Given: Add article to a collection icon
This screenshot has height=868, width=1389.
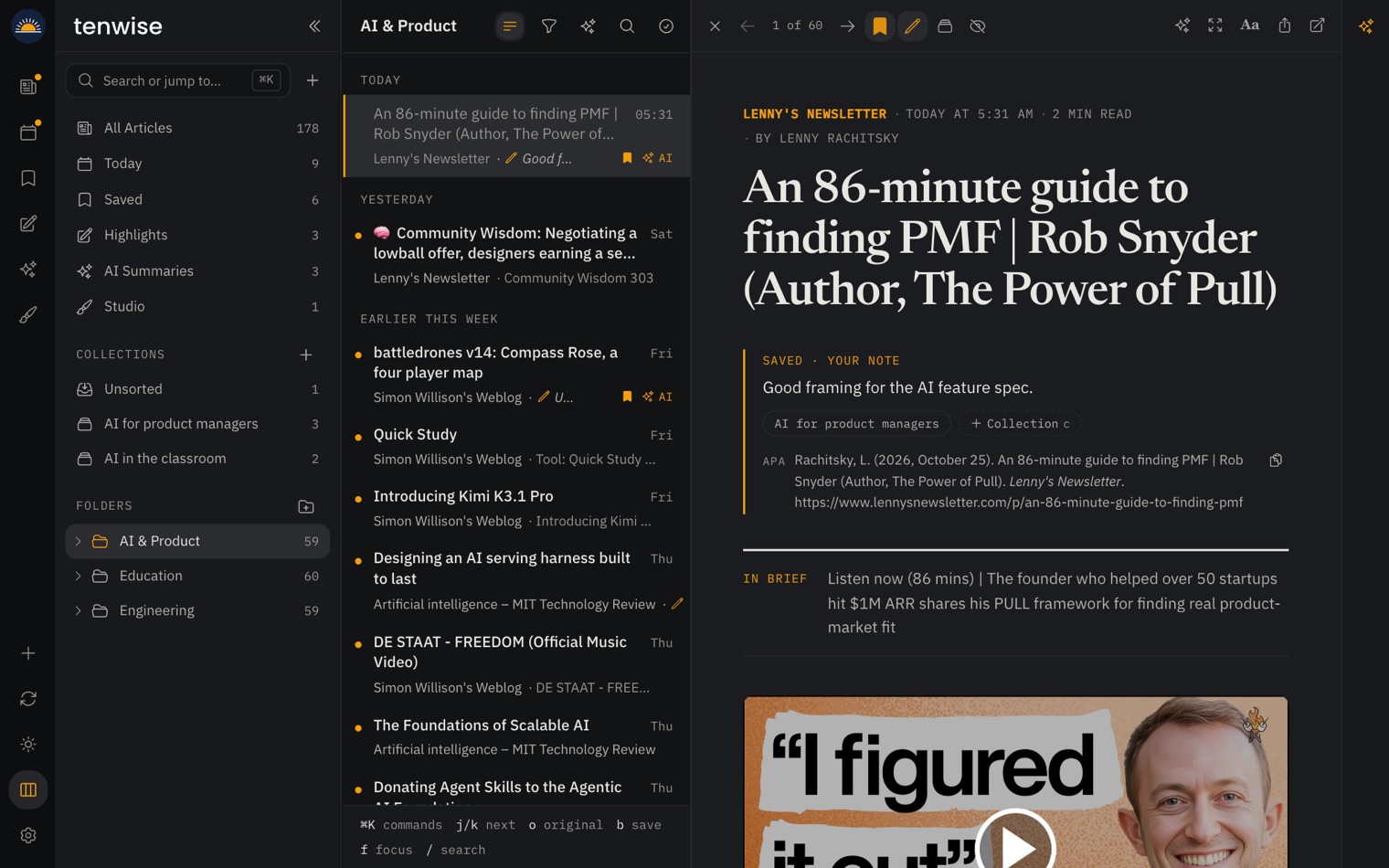Looking at the screenshot, I should click(x=945, y=26).
